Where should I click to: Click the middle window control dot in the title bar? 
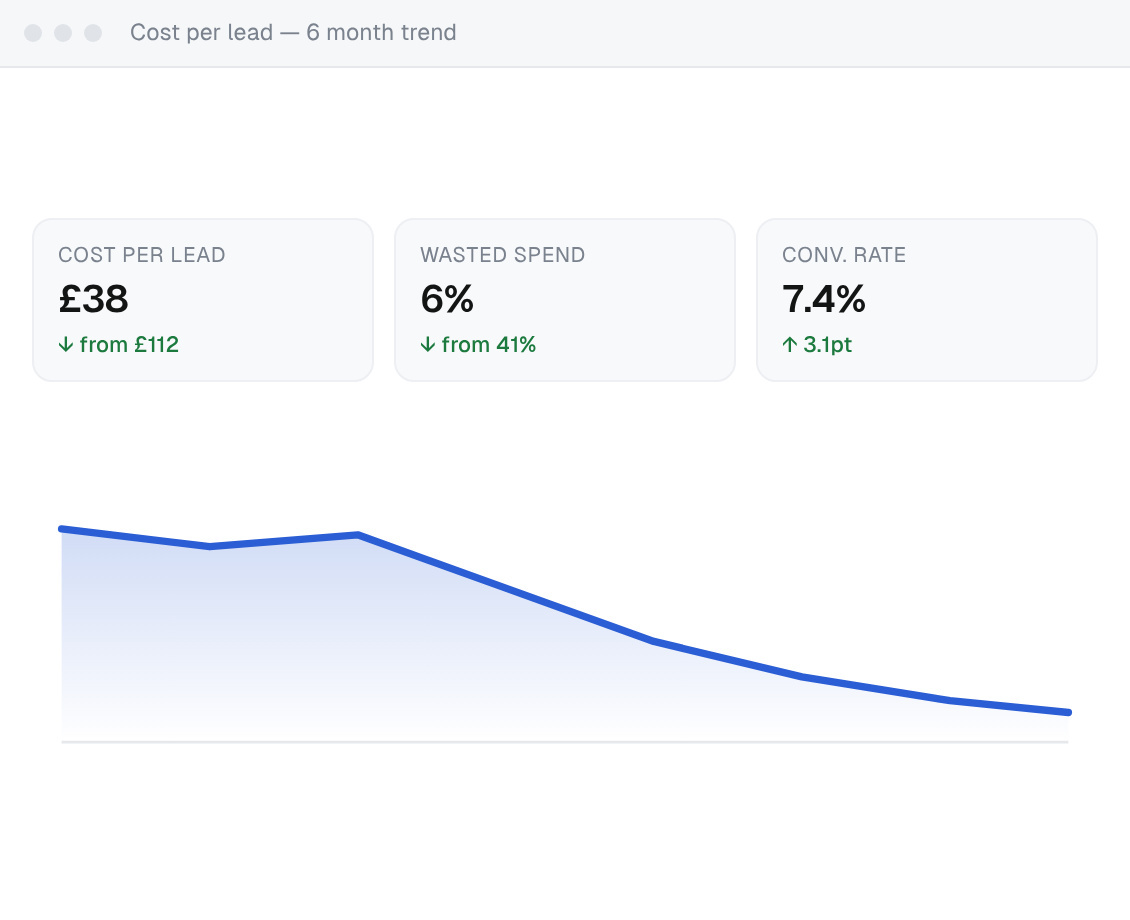coord(63,33)
